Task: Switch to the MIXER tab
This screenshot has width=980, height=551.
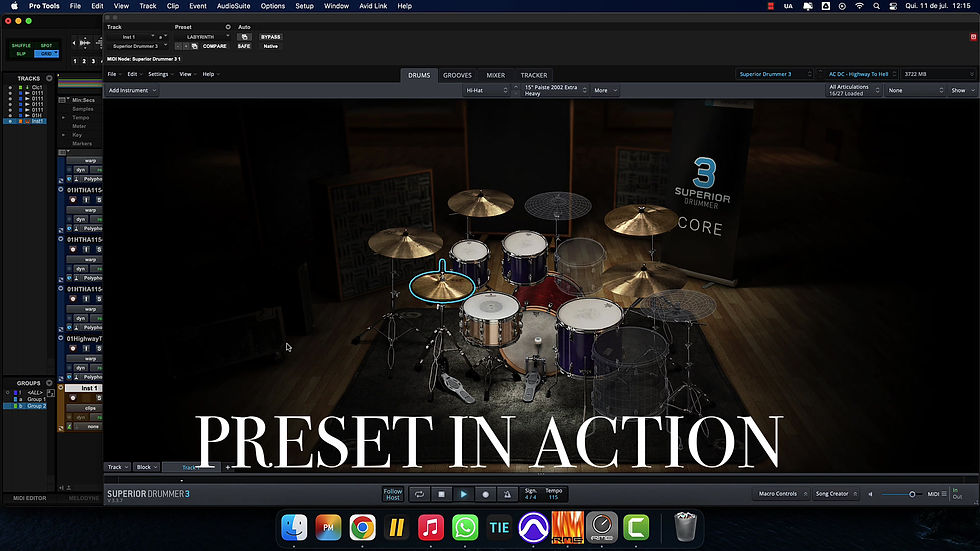Action: click(x=496, y=75)
